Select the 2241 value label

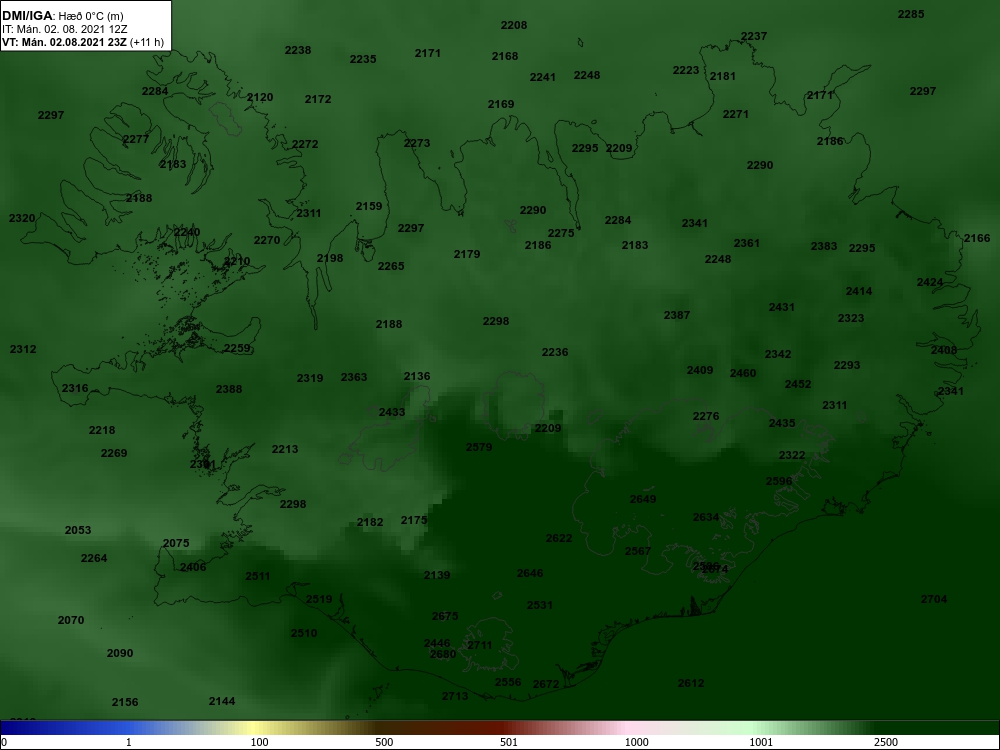click(x=543, y=77)
